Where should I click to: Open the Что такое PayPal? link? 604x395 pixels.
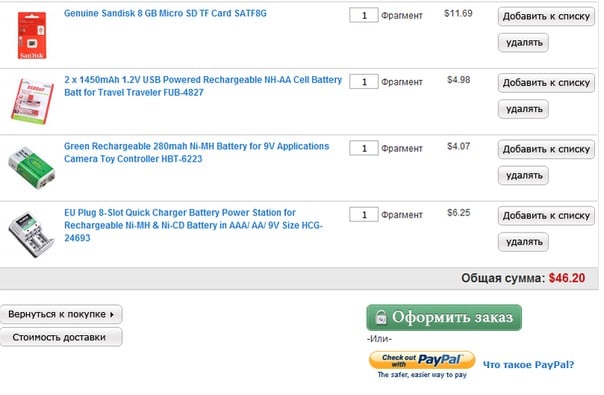tap(528, 365)
